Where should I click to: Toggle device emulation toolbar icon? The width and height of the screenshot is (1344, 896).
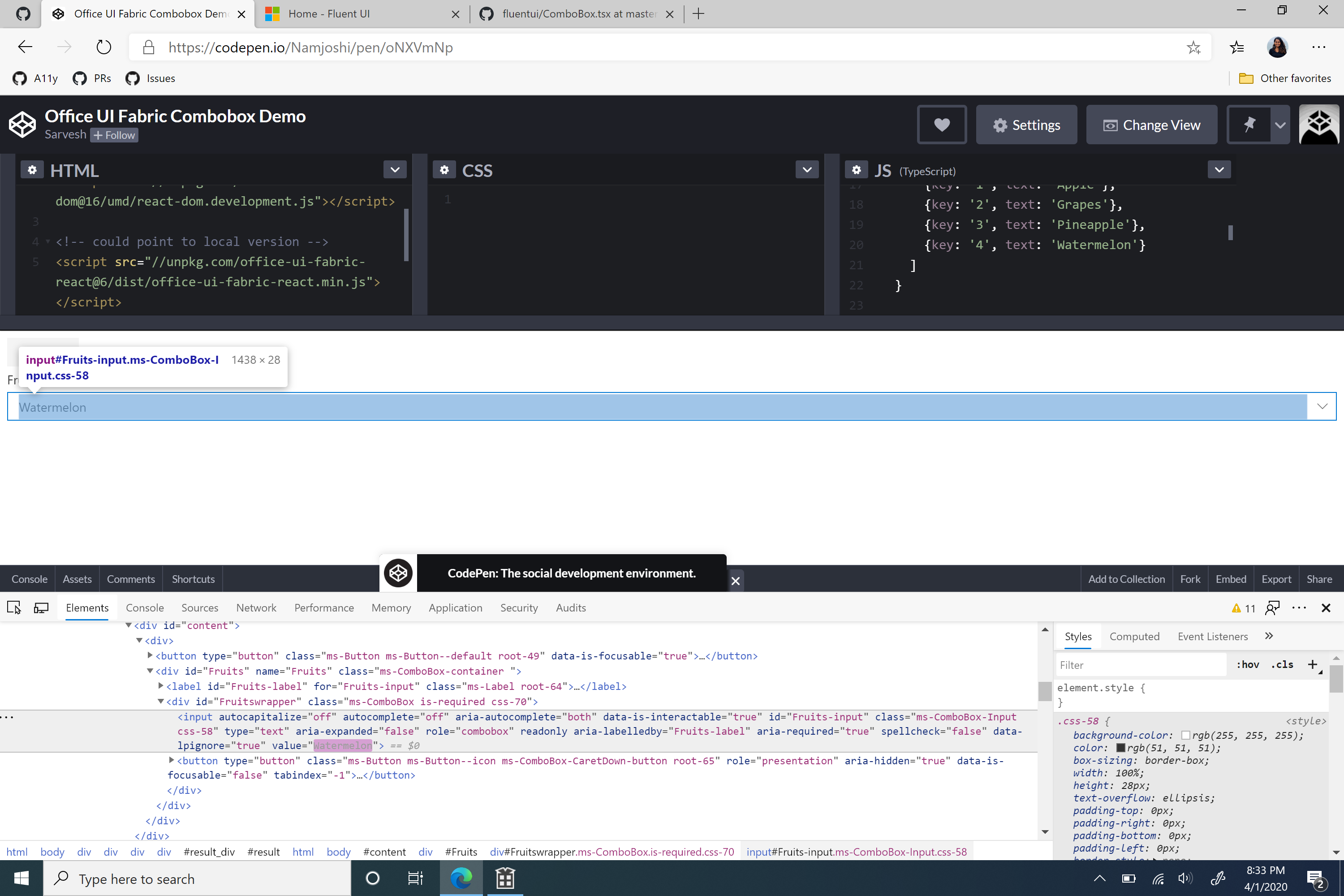[41, 607]
